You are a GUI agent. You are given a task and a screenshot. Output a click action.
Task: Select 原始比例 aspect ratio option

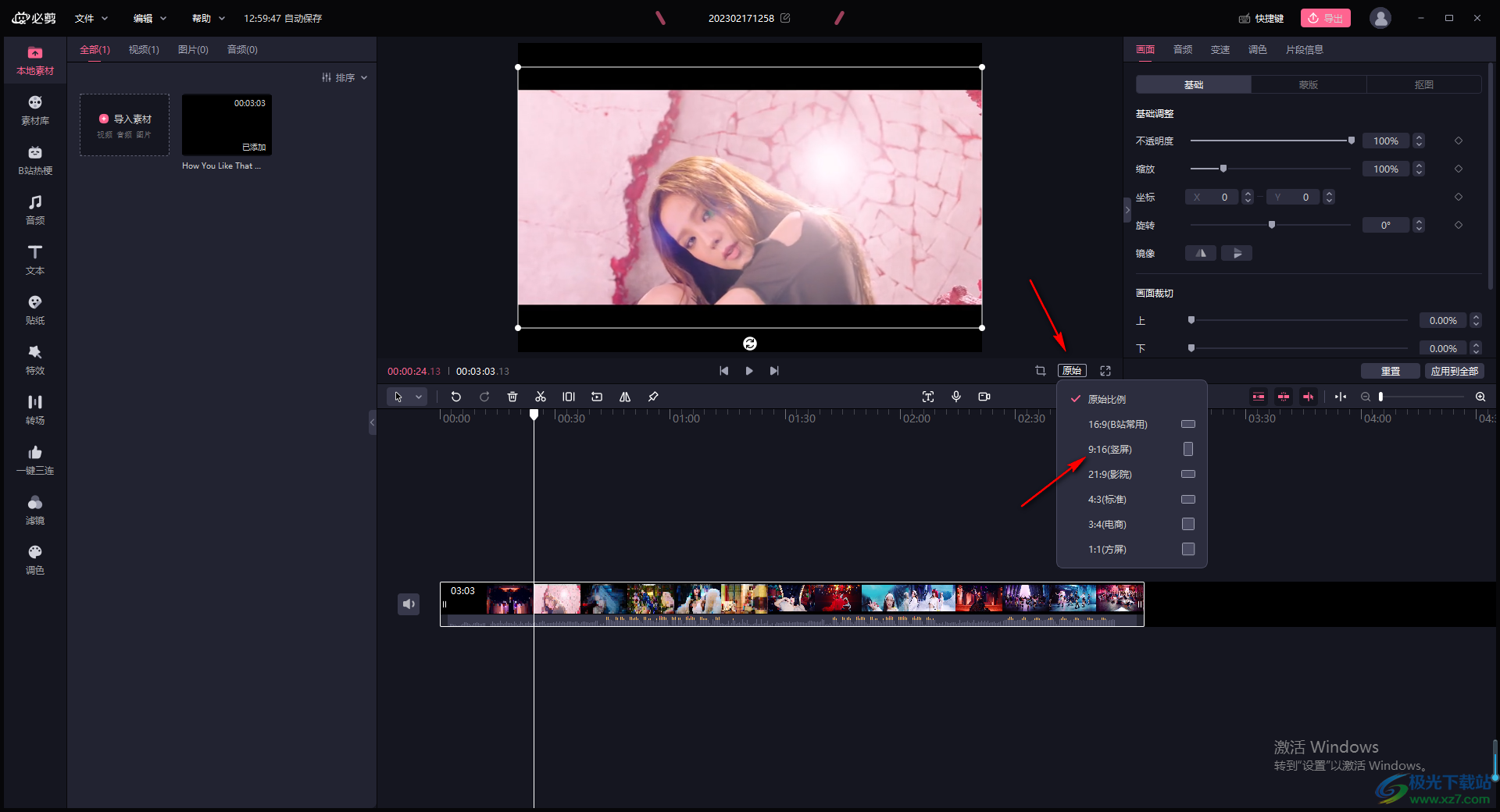[1132, 399]
